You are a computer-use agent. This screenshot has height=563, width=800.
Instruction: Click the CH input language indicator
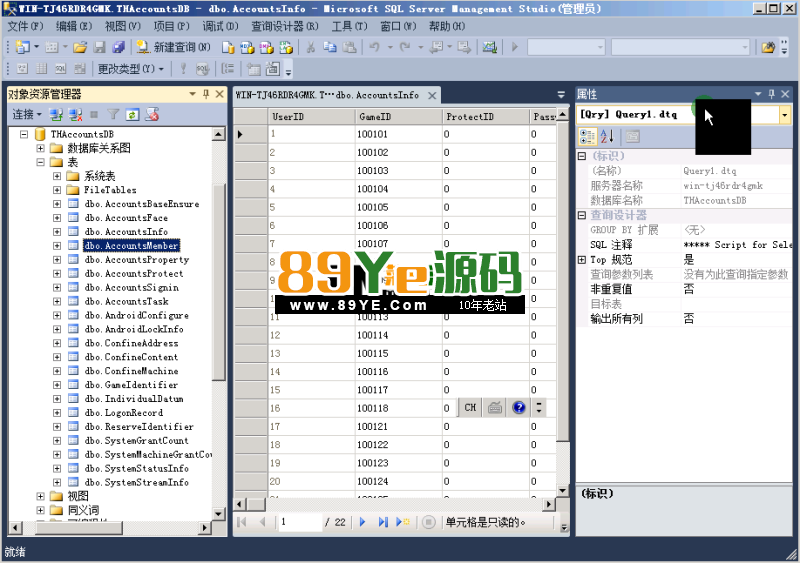coord(470,407)
